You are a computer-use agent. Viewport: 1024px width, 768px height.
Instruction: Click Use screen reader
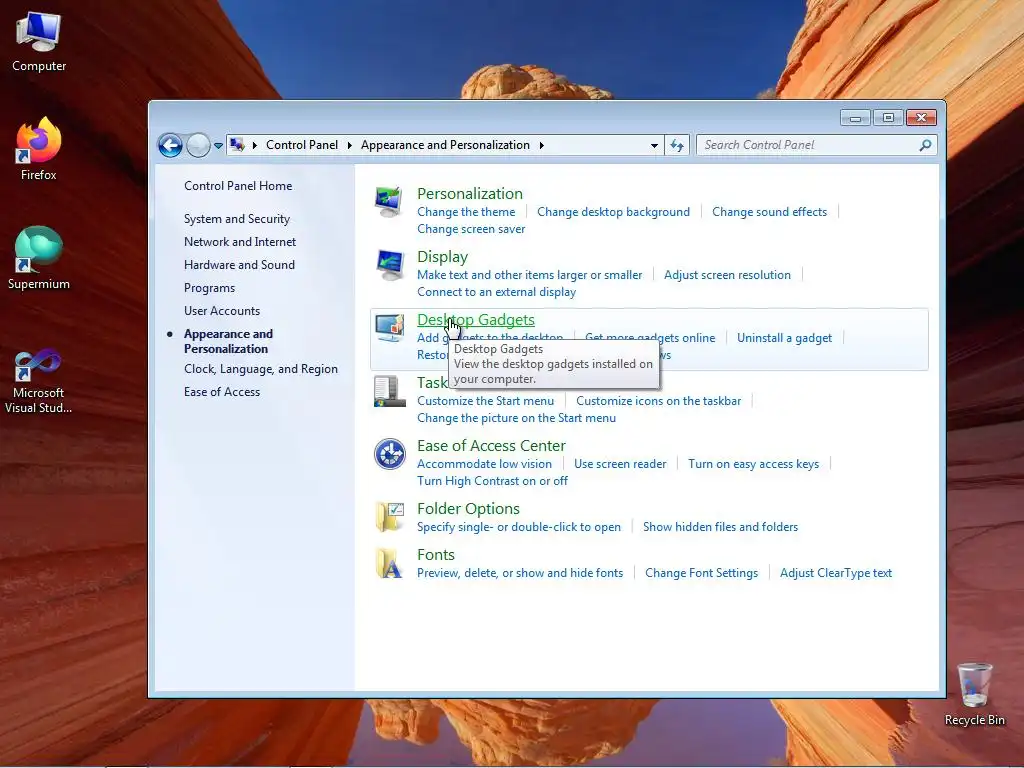620,464
